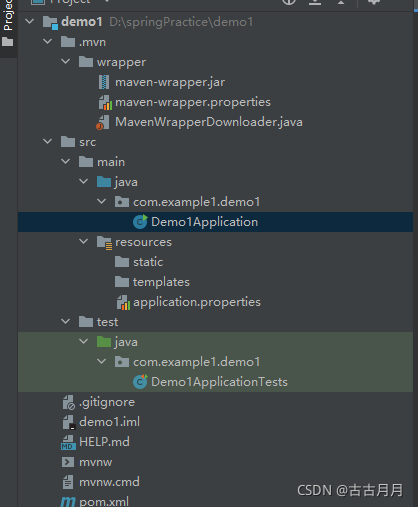The image size is (418, 507).
Task: Collapse the blue java source folder chevron
Action: (84, 182)
